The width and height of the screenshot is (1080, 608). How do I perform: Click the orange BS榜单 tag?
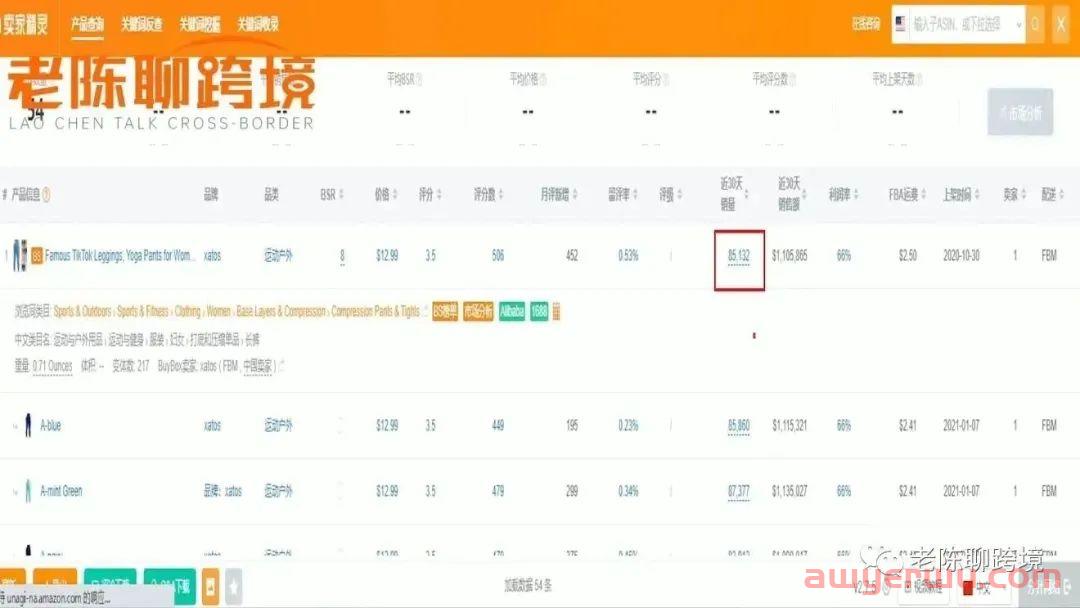tap(445, 312)
